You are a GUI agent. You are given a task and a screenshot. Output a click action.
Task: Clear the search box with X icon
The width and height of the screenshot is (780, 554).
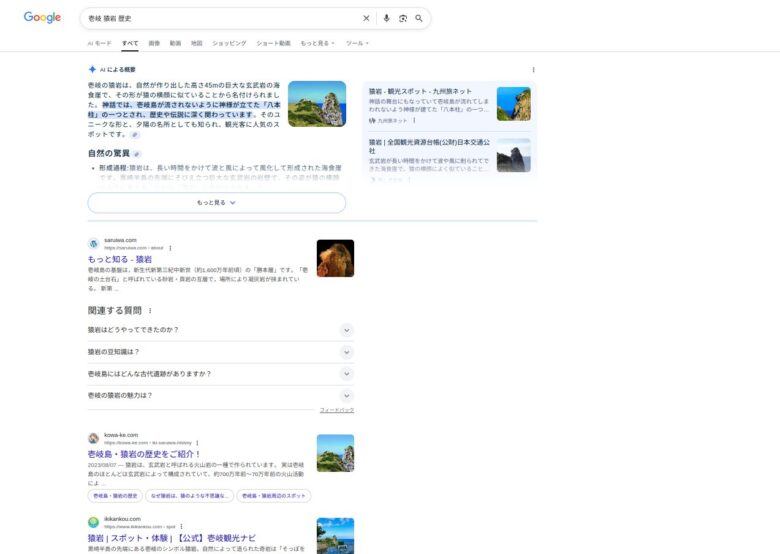pyautogui.click(x=366, y=18)
